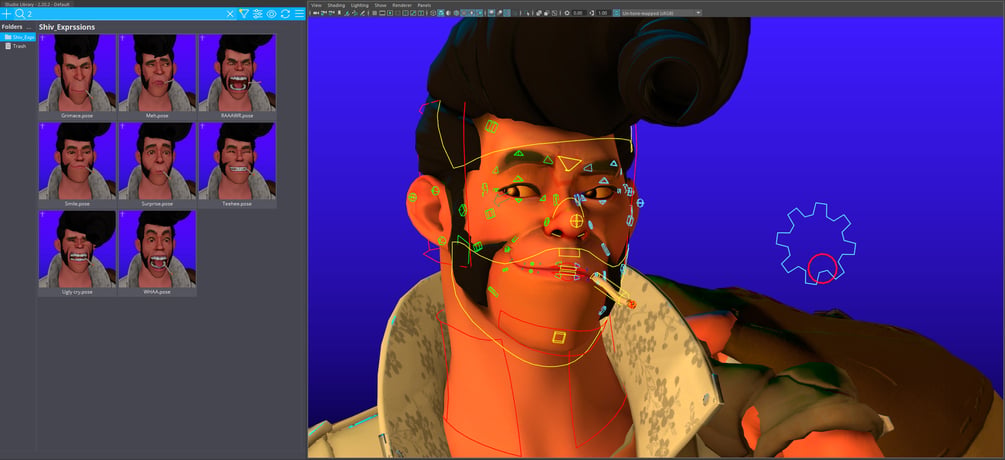This screenshot has width=1005, height=460.
Task: Toggle the viewport grid icon
Action: [375, 13]
